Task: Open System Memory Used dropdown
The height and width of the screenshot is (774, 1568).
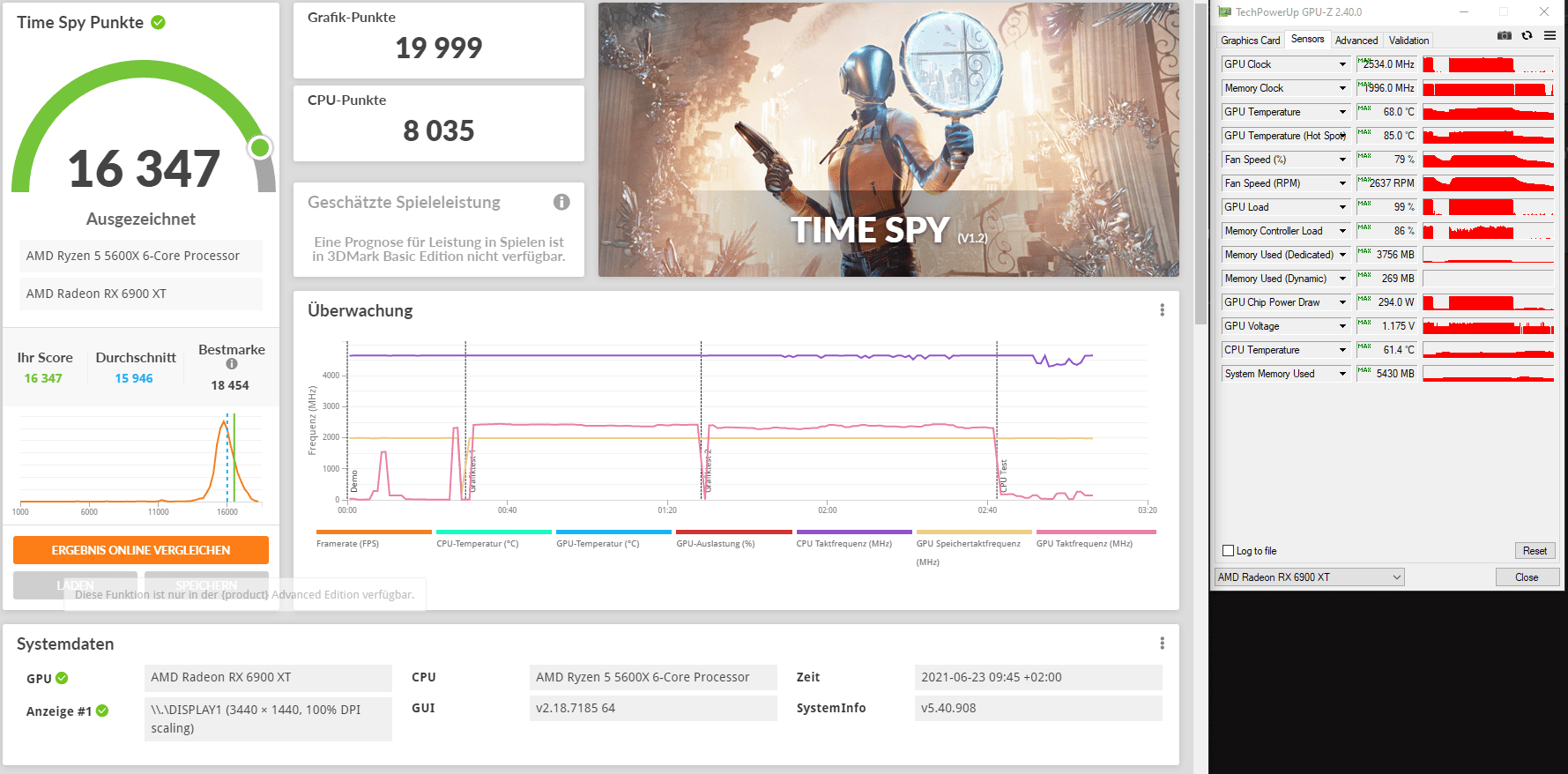Action: [1342, 374]
